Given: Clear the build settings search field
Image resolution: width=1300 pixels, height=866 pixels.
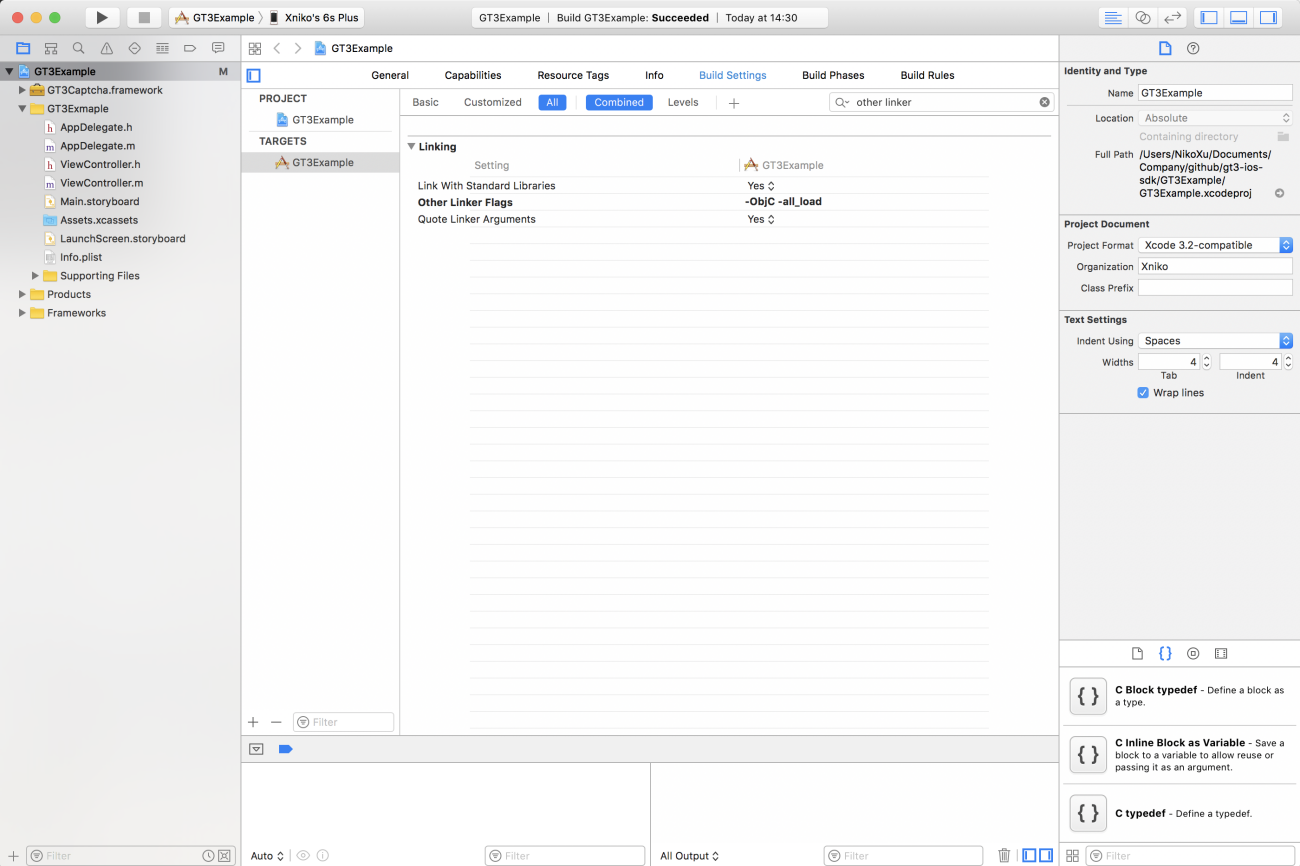Looking at the screenshot, I should coord(1044,102).
